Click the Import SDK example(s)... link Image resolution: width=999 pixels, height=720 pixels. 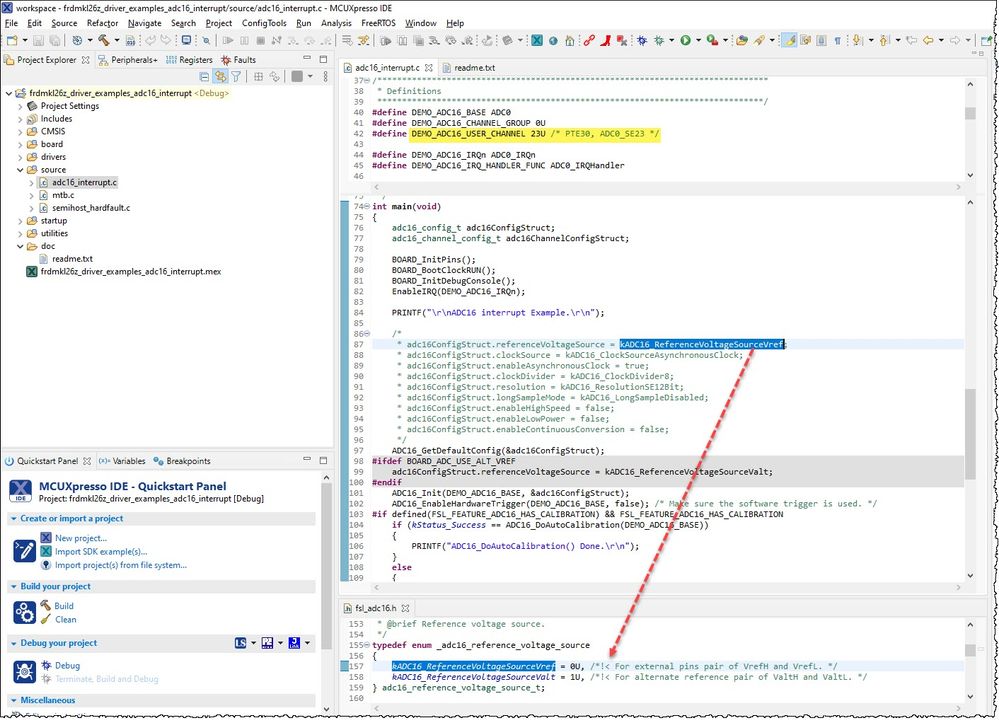[101, 552]
